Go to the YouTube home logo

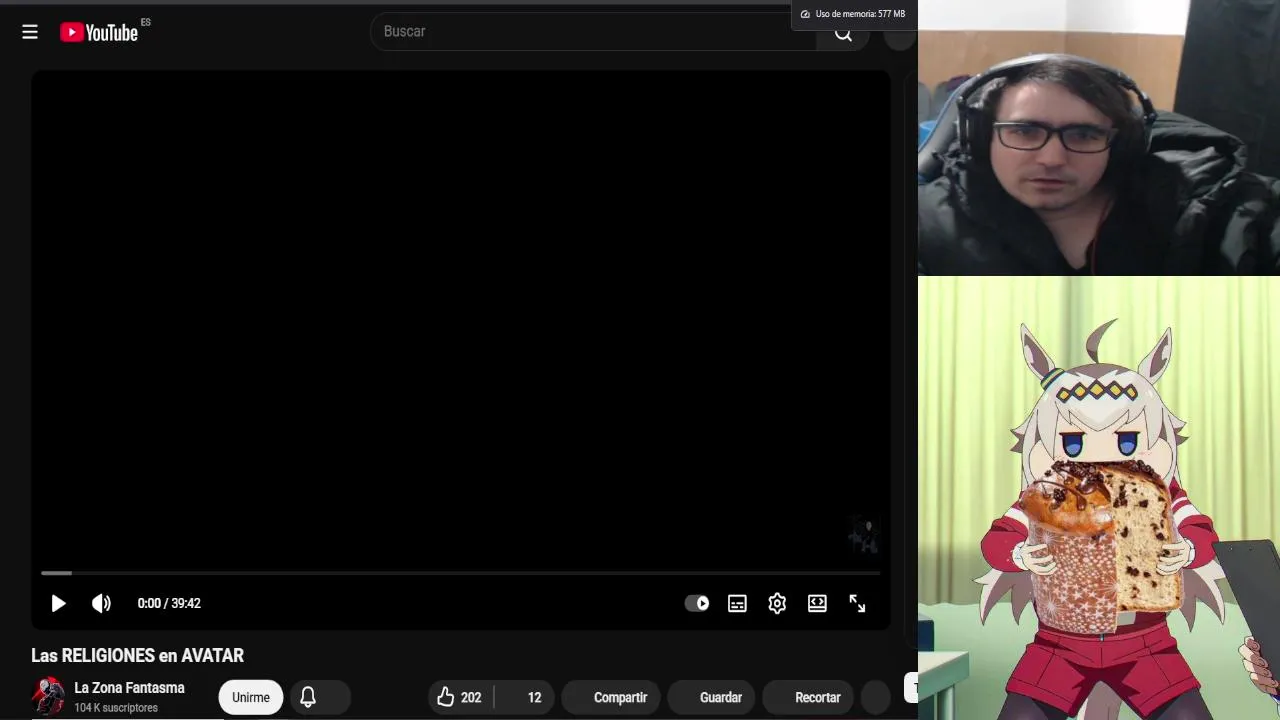tap(99, 32)
